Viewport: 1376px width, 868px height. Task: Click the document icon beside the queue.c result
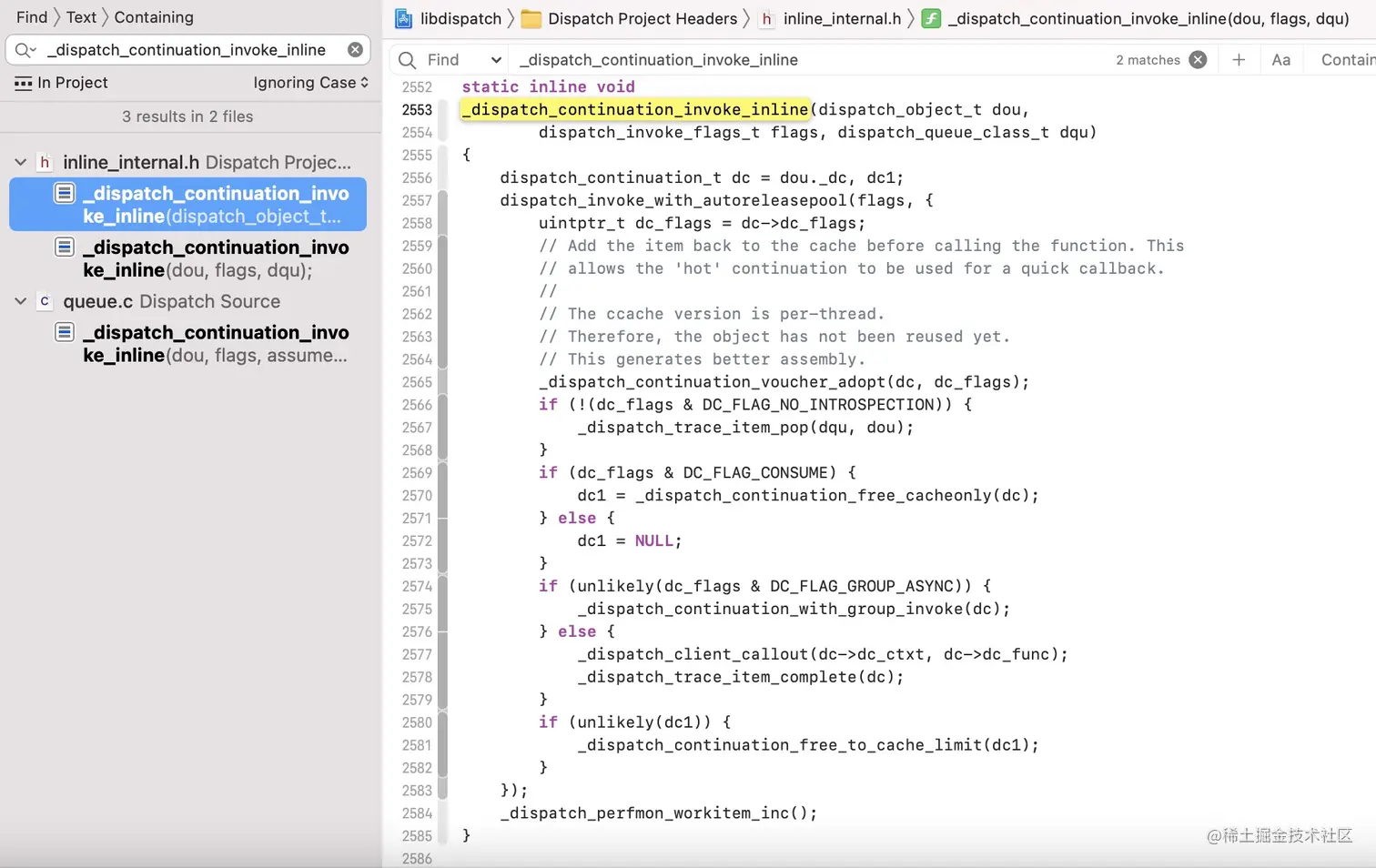(64, 332)
